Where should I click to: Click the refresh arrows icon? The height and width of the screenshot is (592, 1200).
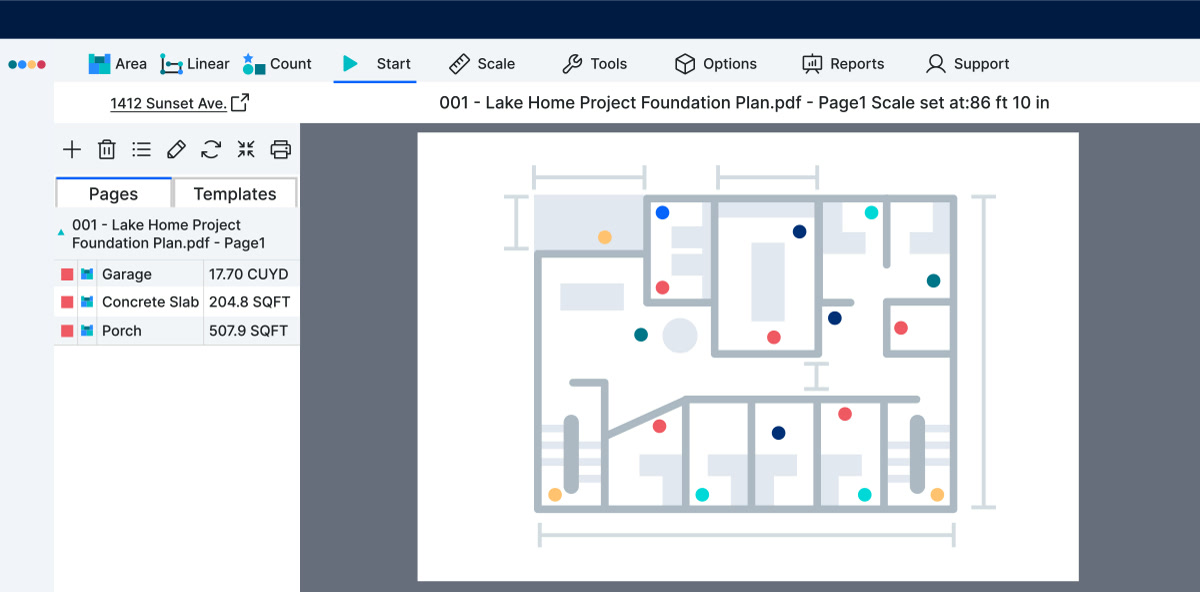(211, 150)
